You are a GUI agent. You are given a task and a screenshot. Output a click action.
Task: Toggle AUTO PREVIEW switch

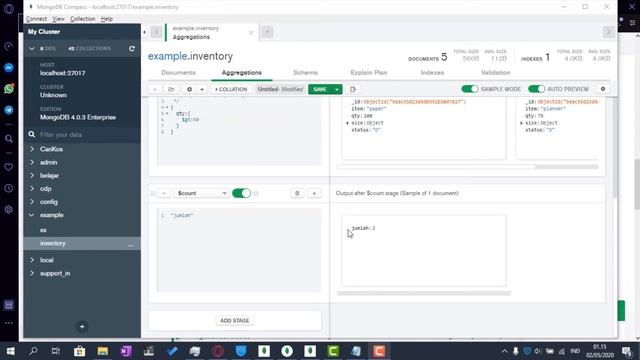coord(536,89)
